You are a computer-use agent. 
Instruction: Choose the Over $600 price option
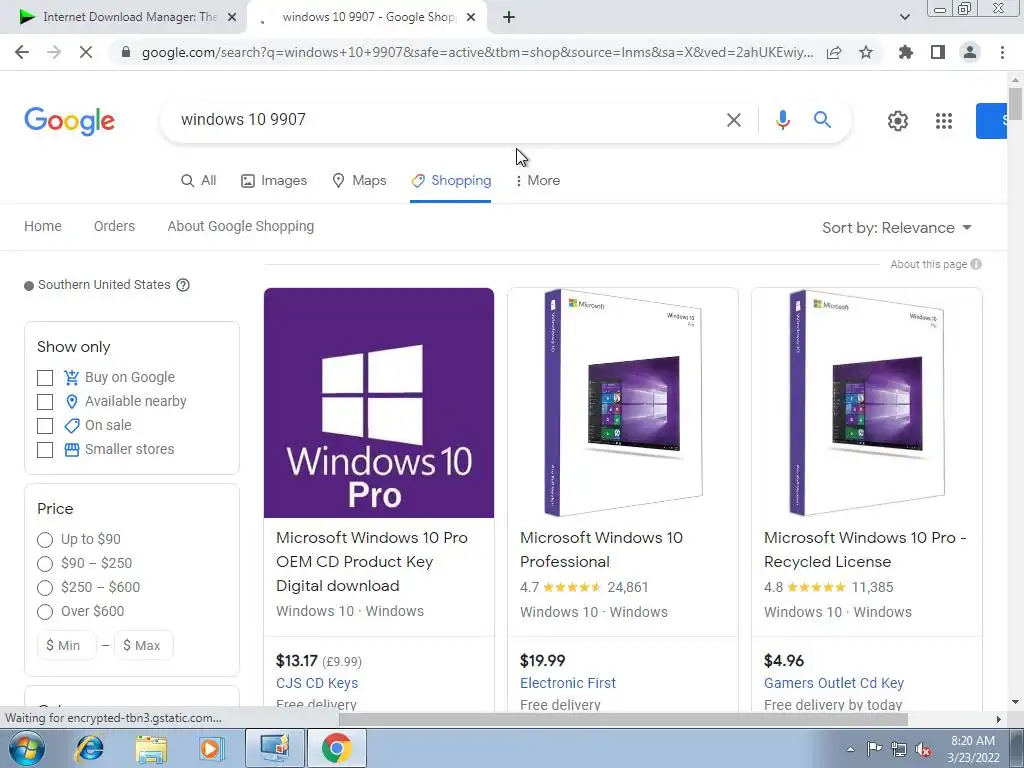tap(45, 612)
